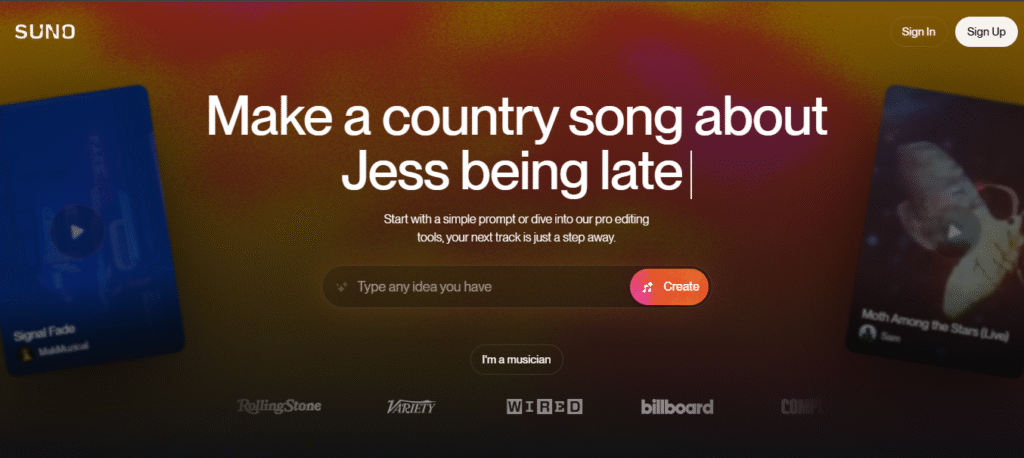Click the Billboard logo
The height and width of the screenshot is (458, 1024).
tap(677, 406)
